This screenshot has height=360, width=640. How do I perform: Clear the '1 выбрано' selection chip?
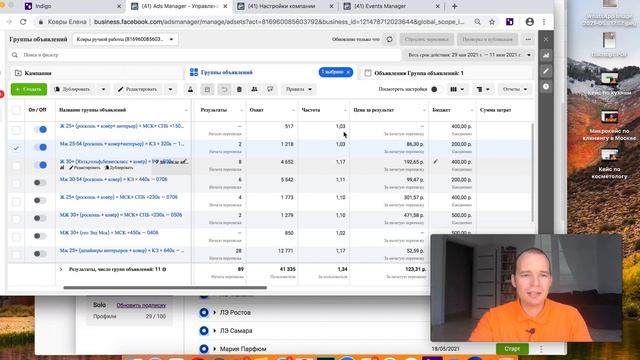pos(348,72)
